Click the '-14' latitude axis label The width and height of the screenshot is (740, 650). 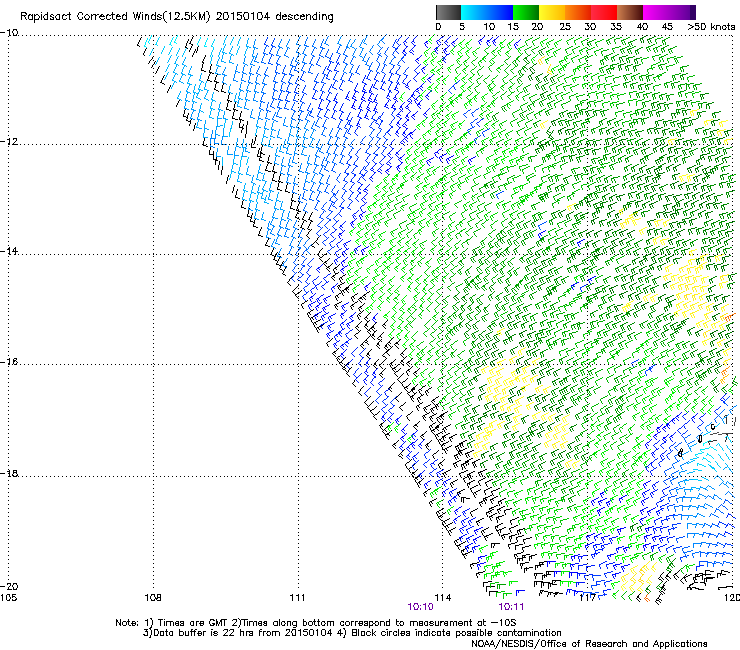[9, 252]
